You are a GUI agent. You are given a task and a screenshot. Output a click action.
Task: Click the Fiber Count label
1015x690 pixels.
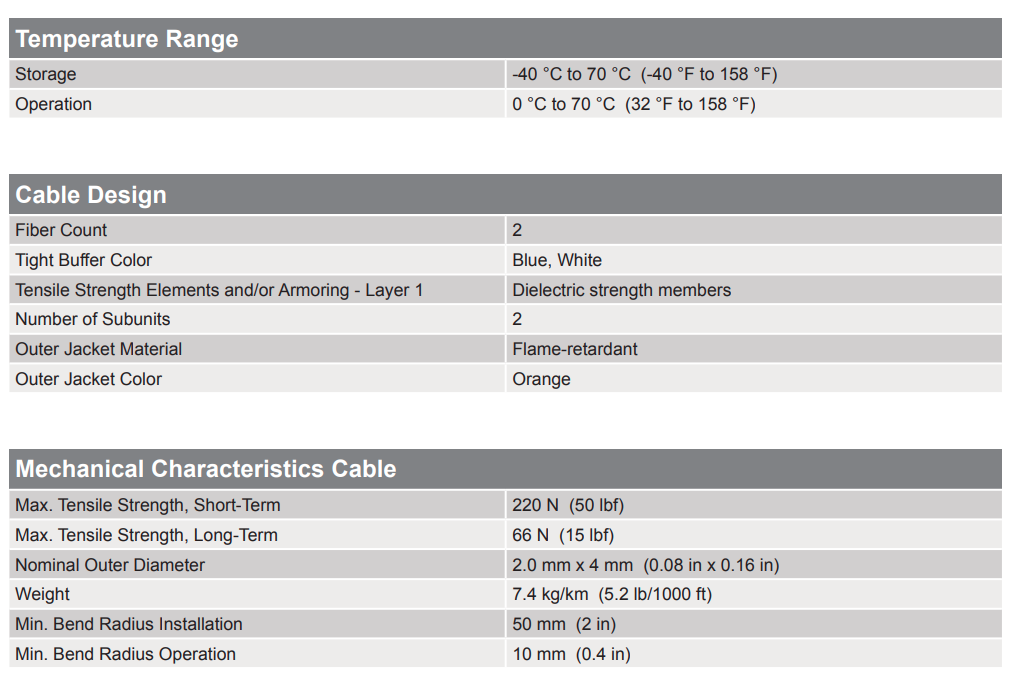coord(61,230)
